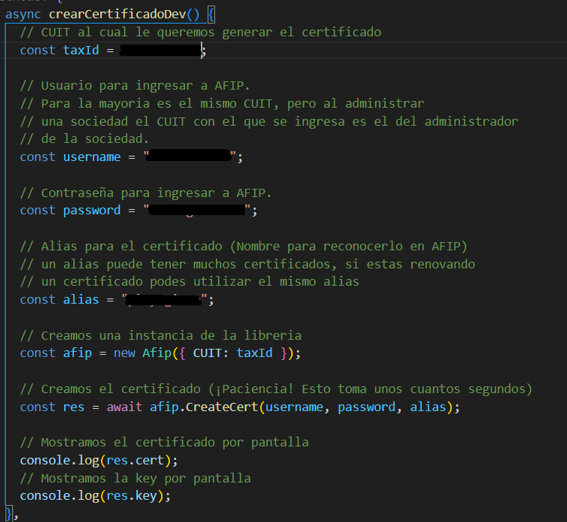Viewport: 567px width, 522px height.
Task: Click the comment 'Alias para el certificado'
Action: click(244, 247)
